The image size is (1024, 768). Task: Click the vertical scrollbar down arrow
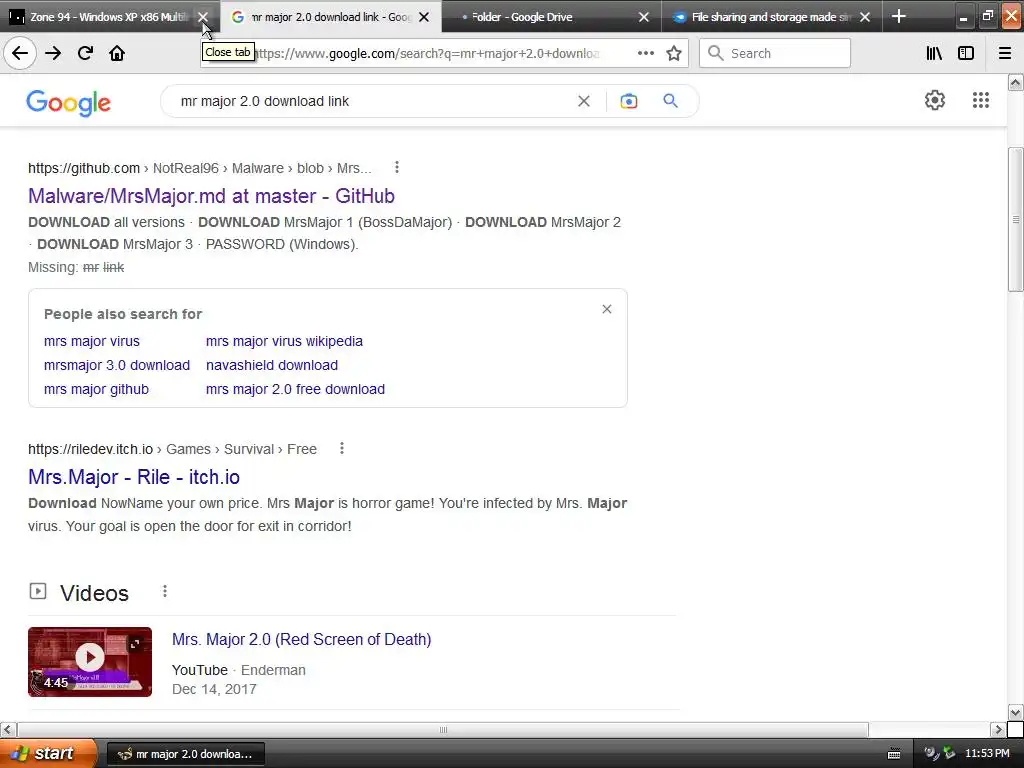tap(1015, 712)
